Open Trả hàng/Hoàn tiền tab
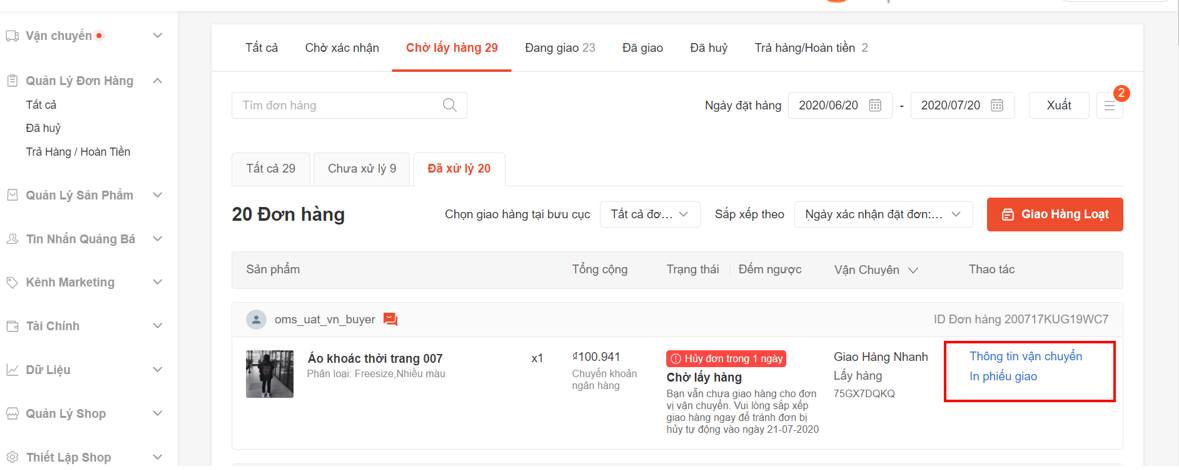The height and width of the screenshot is (470, 1179). (x=810, y=48)
